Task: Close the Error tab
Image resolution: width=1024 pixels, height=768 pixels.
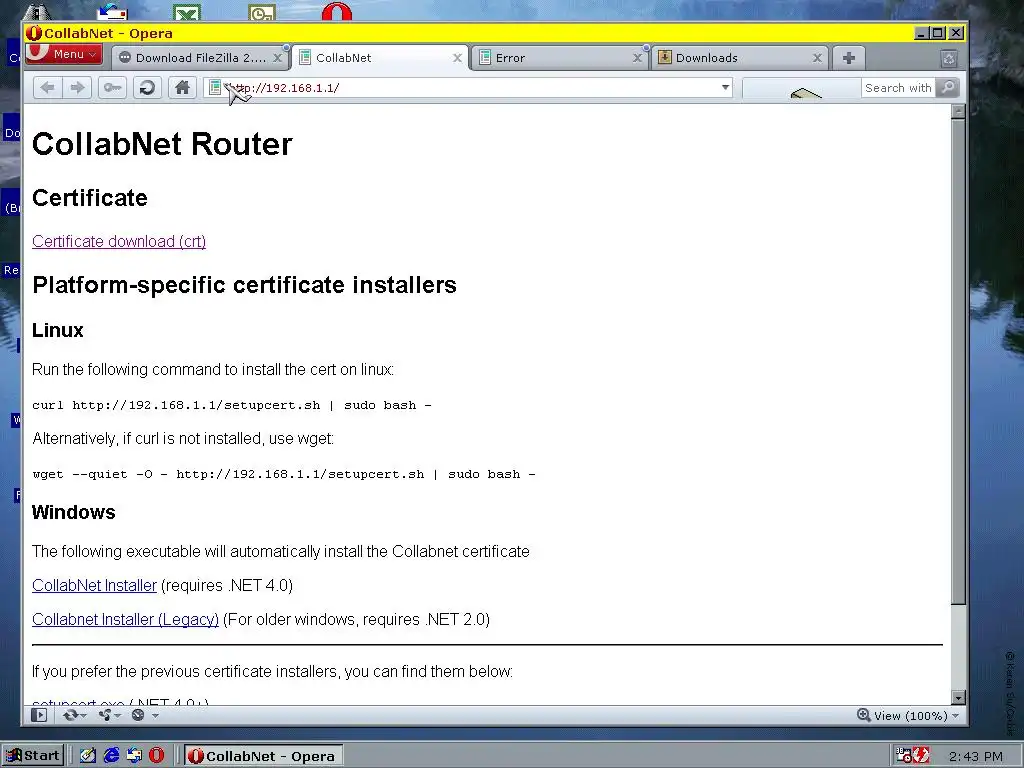Action: point(637,58)
